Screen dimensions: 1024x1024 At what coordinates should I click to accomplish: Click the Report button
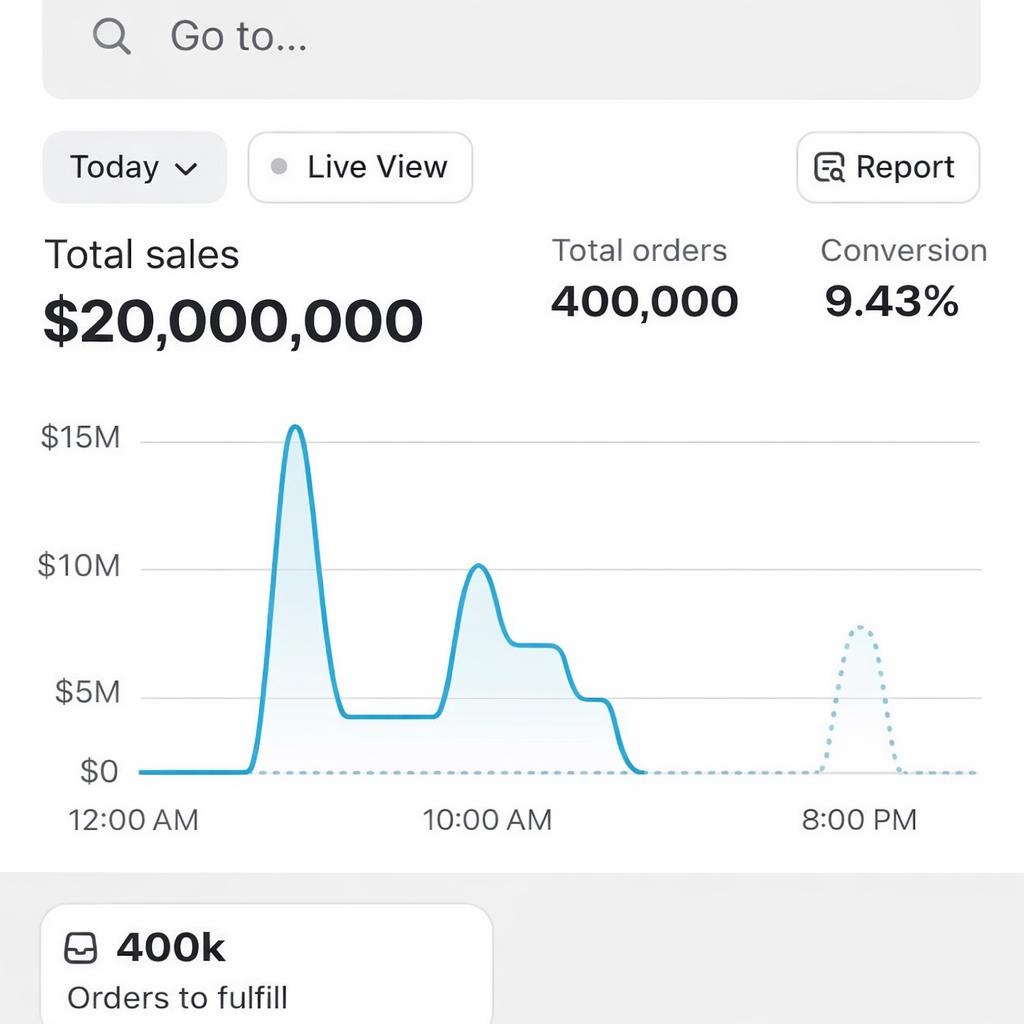click(x=886, y=168)
